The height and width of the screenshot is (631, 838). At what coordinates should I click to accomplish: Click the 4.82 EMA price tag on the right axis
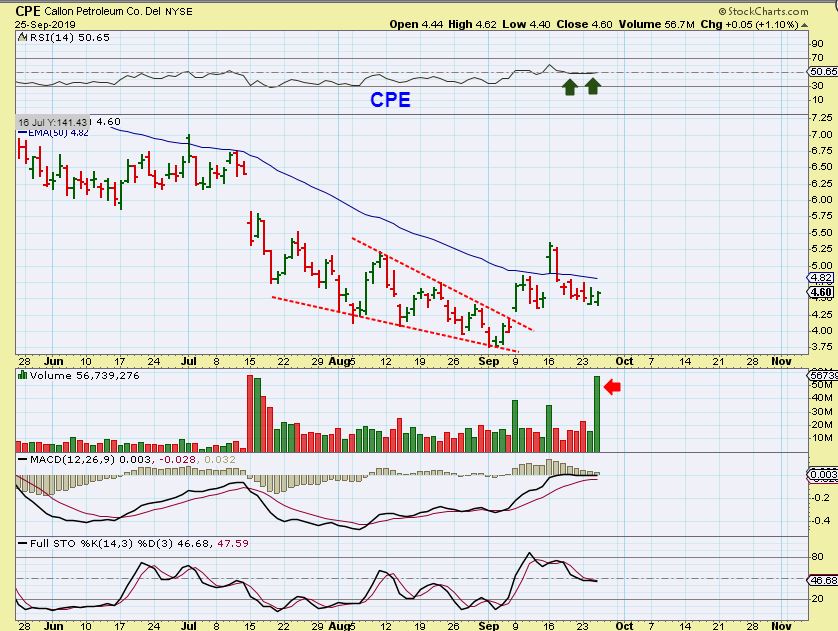click(x=820, y=278)
